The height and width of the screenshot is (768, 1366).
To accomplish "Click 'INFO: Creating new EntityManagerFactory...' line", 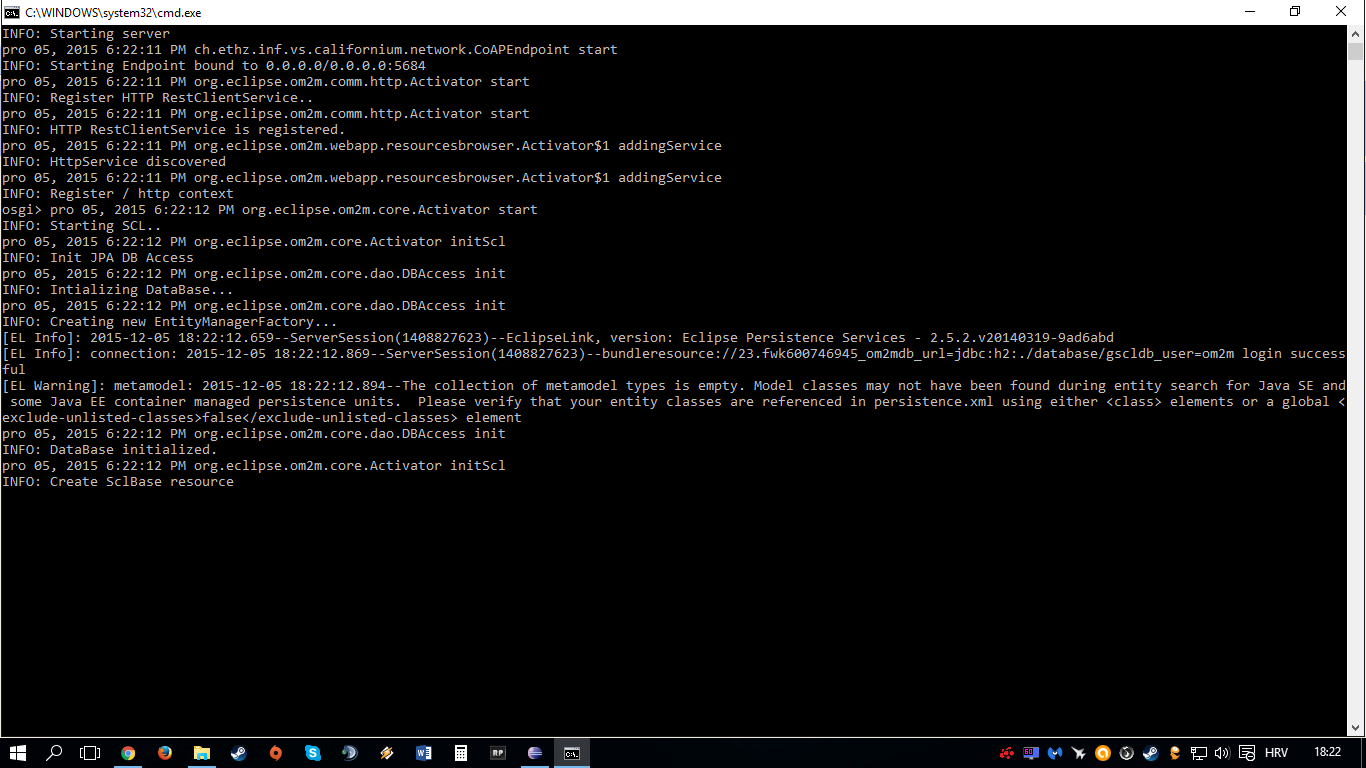I will tap(170, 321).
